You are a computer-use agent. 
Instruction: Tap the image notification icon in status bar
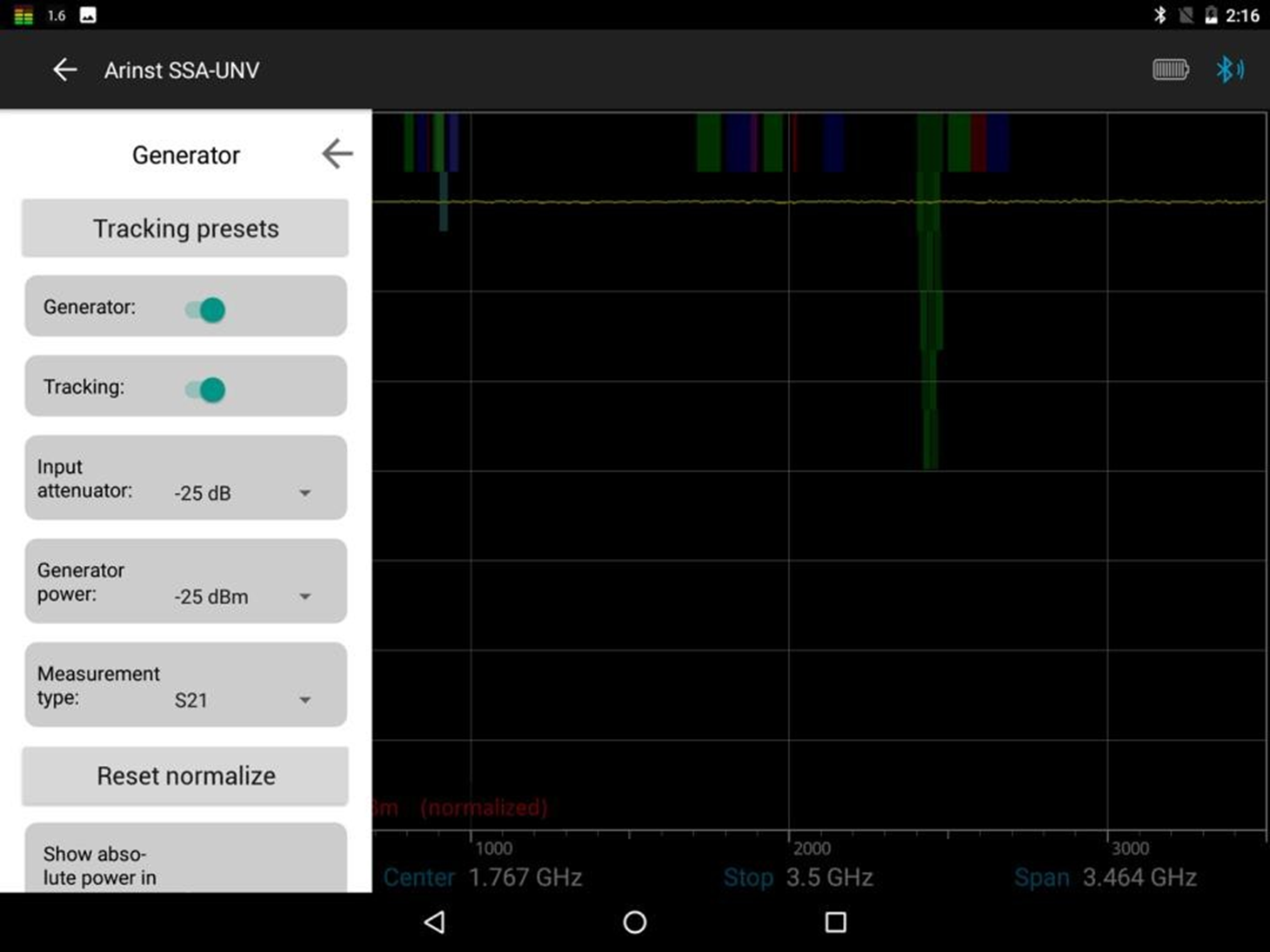pos(88,15)
